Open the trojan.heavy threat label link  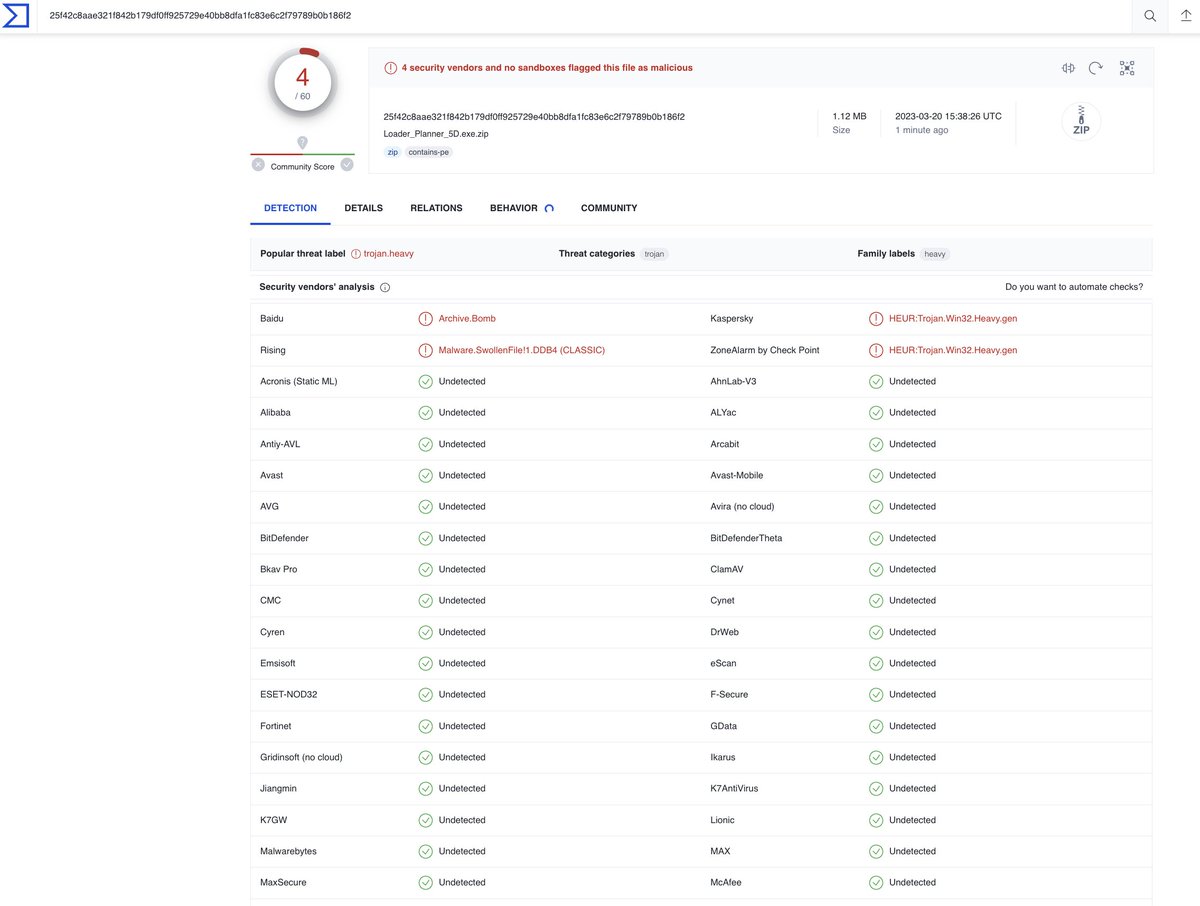[389, 253]
